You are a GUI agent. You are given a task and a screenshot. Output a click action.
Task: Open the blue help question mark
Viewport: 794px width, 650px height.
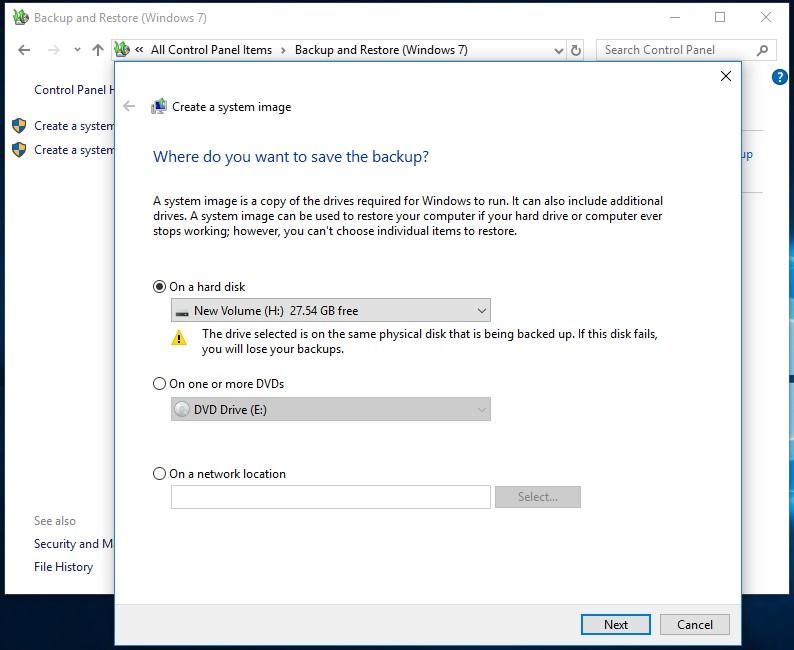click(x=780, y=77)
